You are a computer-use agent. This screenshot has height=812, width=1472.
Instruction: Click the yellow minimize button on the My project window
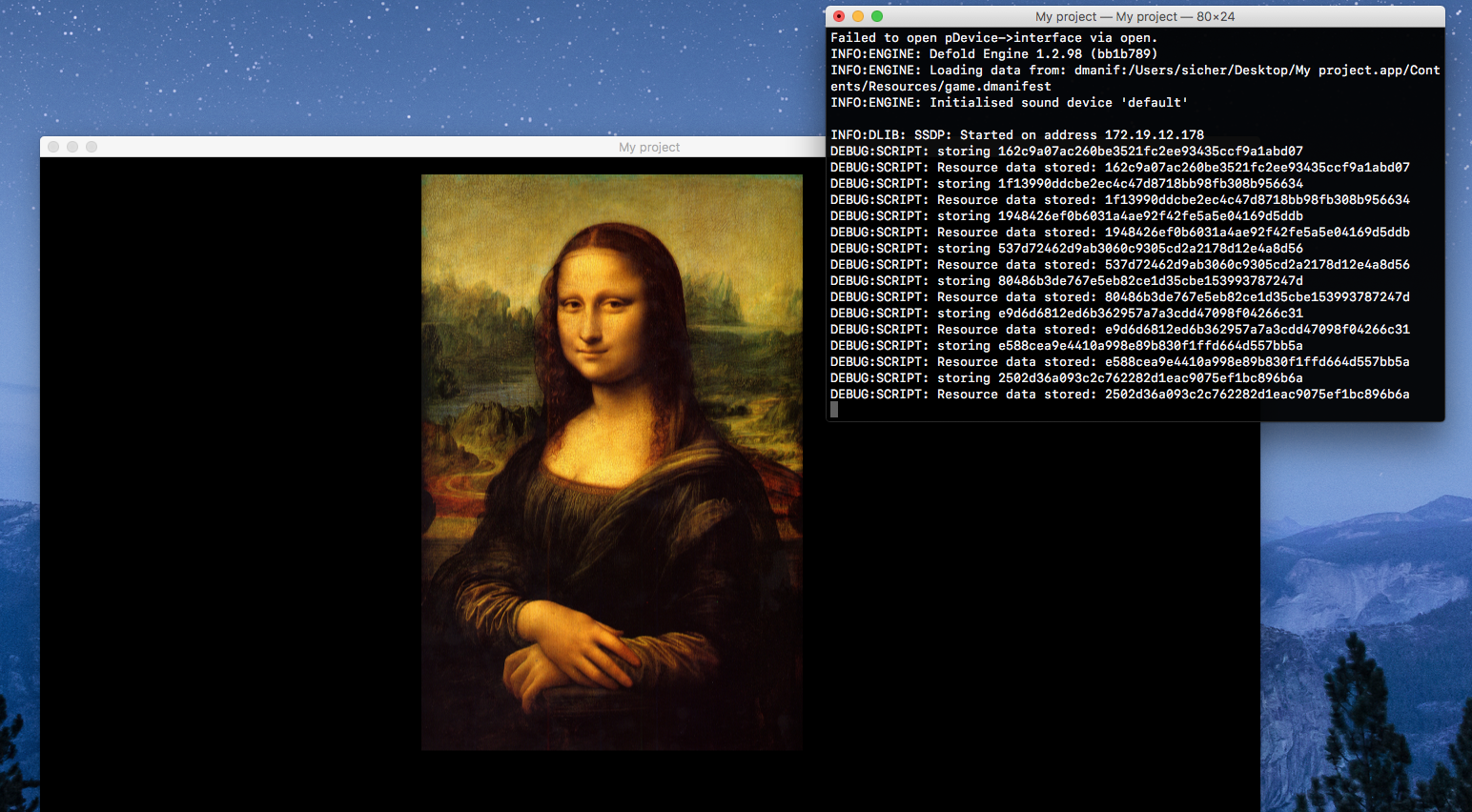point(72,146)
